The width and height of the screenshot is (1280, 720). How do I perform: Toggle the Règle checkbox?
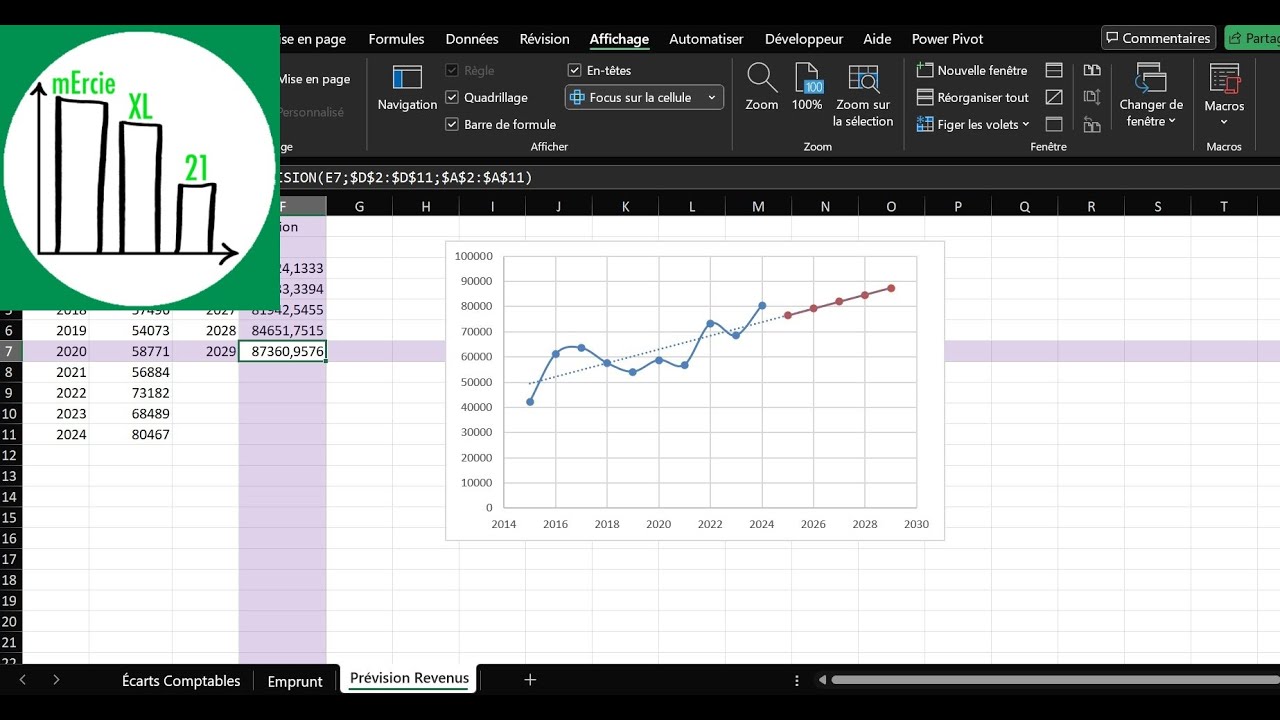(452, 70)
